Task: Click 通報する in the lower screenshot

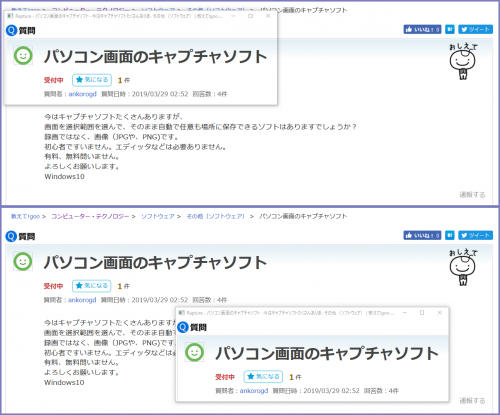Action: [472, 401]
